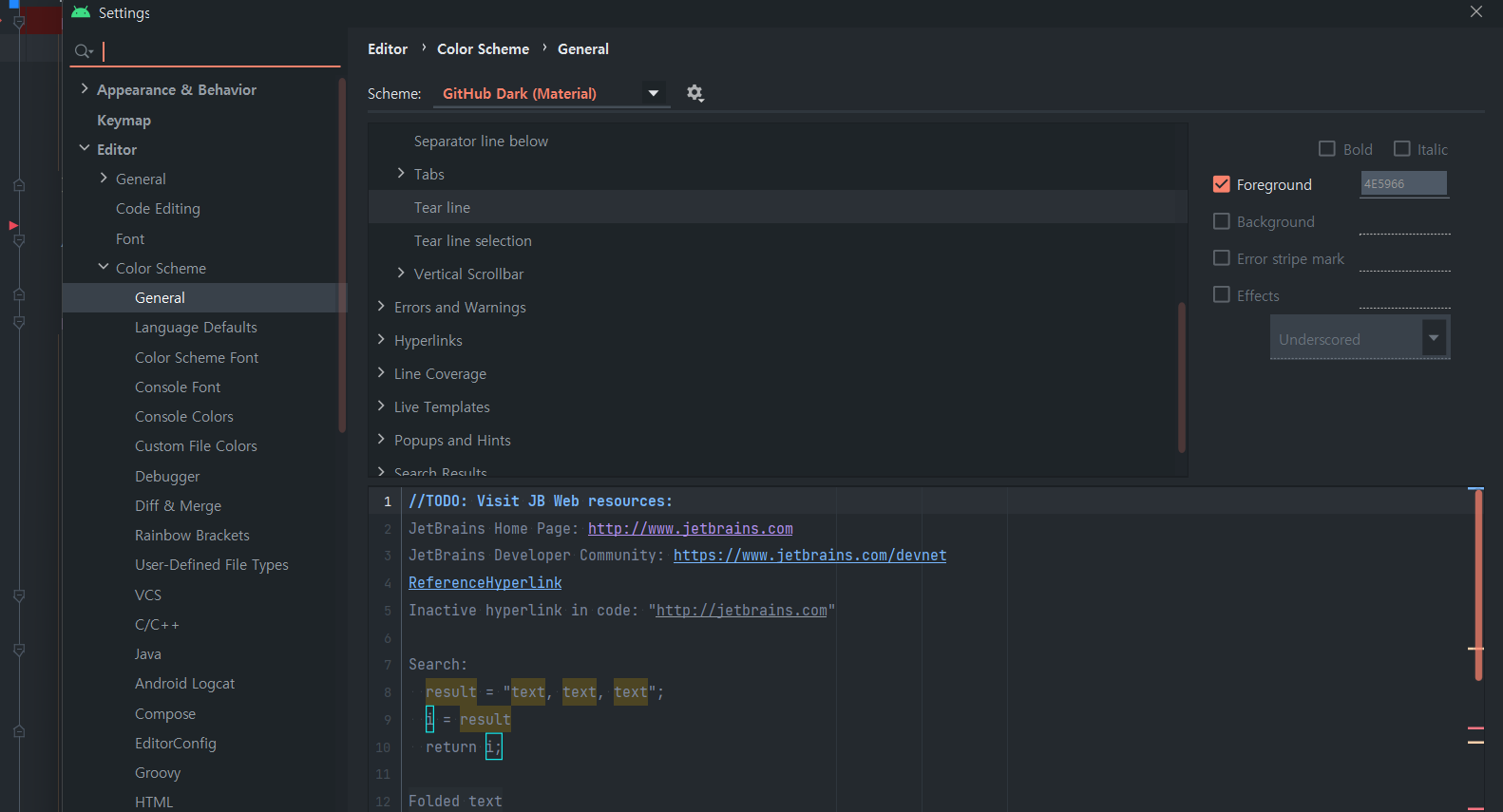The image size is (1503, 812).
Task: Close the Settings dialog
Action: [1475, 11]
